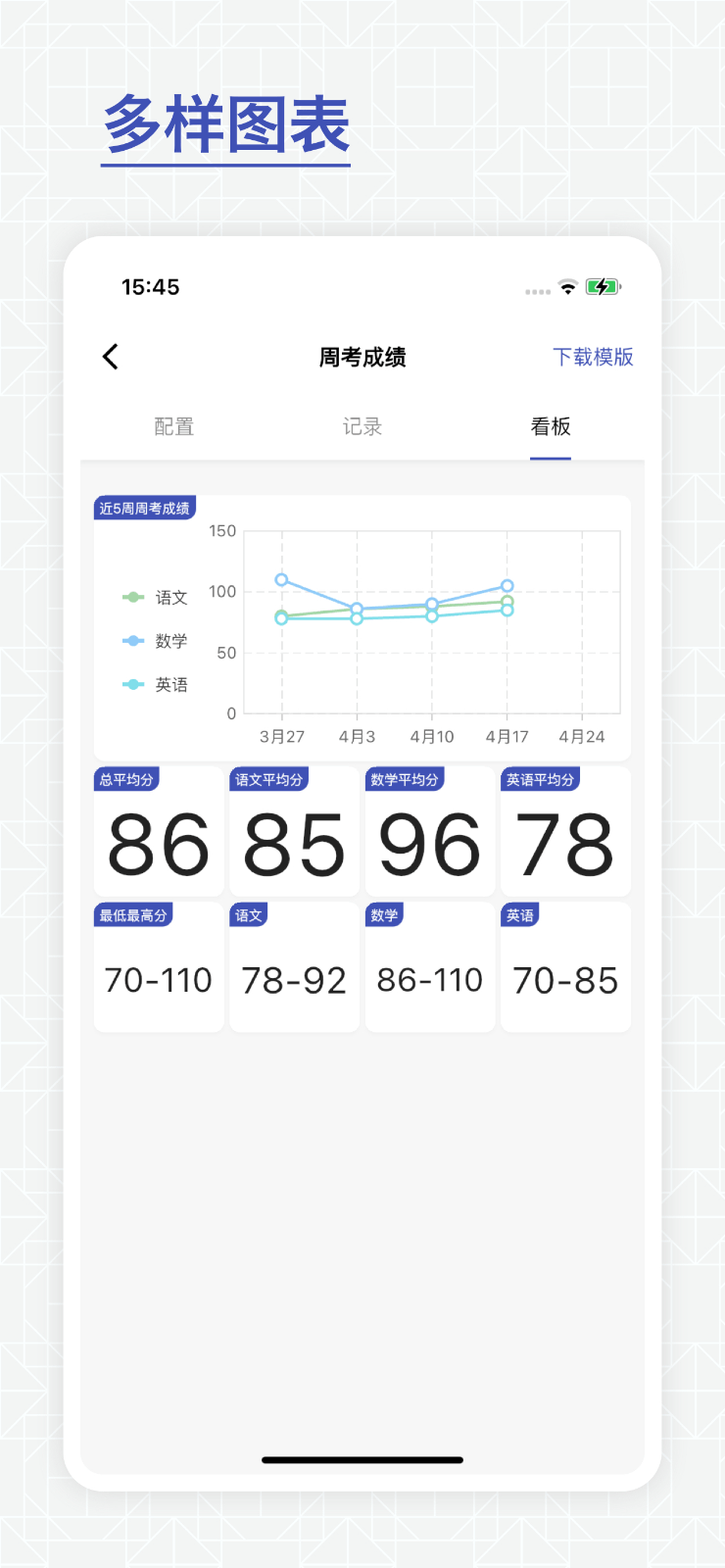Tap the back arrow icon
The image size is (725, 1568).
[x=111, y=357]
